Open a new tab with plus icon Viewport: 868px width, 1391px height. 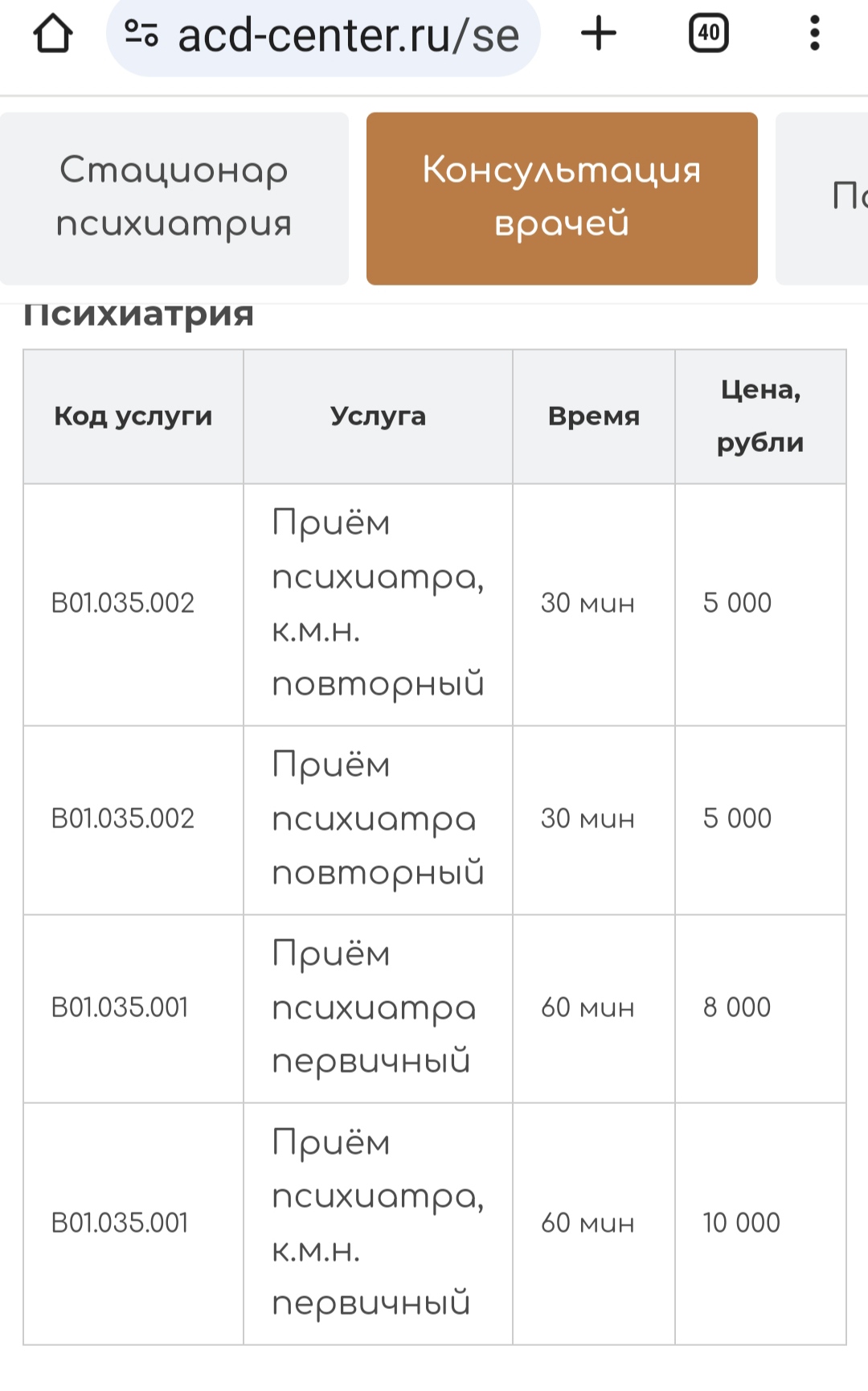click(x=599, y=34)
